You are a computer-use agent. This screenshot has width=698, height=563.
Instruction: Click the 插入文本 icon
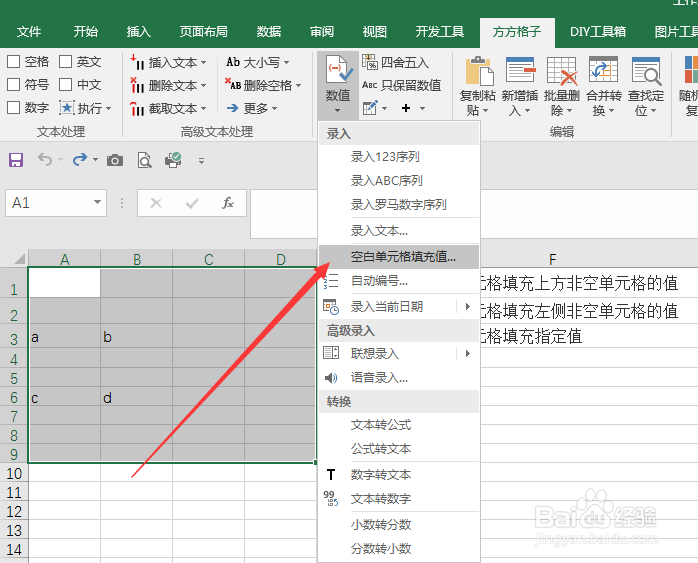pyautogui.click(x=137, y=62)
